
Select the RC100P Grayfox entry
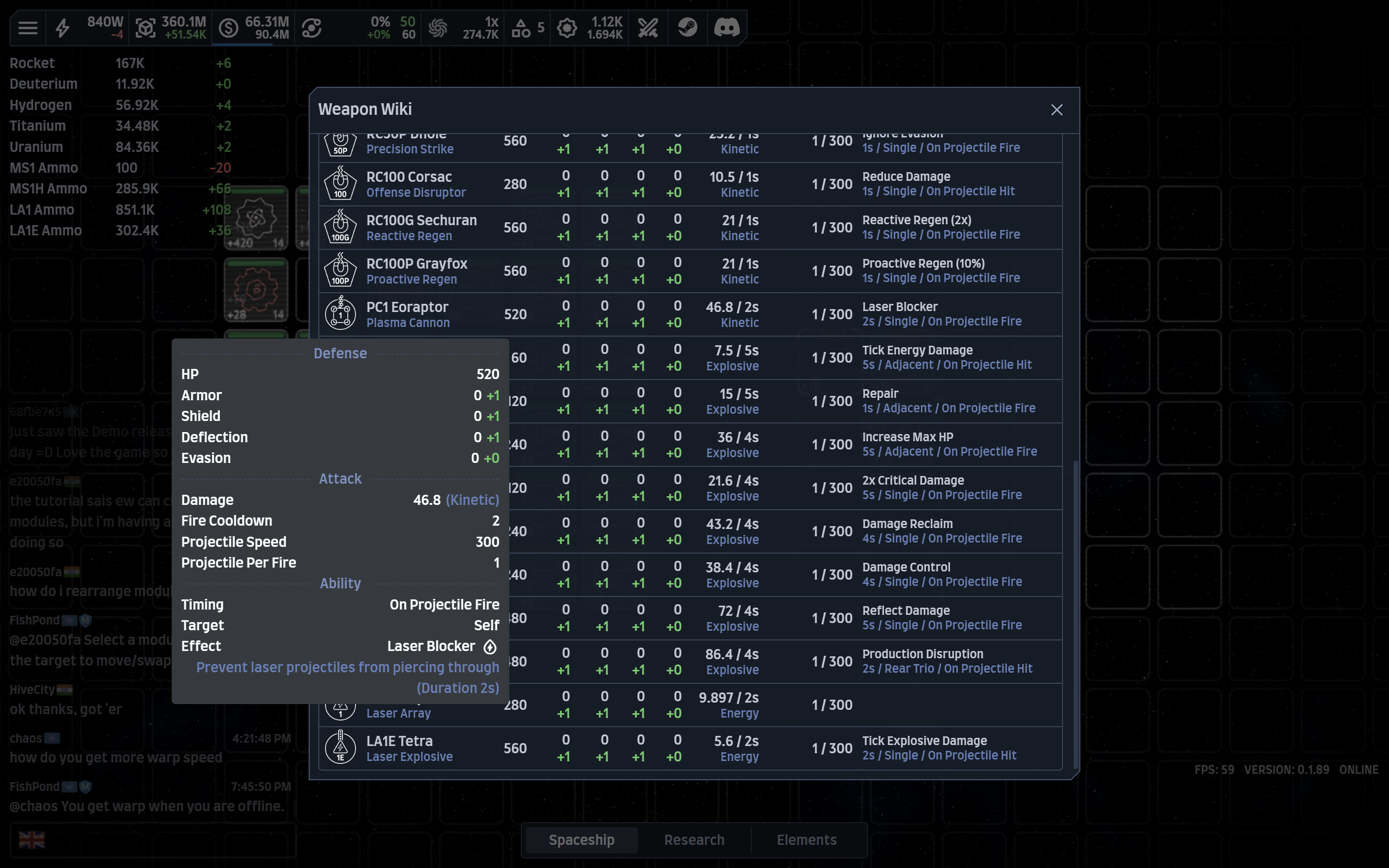[x=690, y=271]
